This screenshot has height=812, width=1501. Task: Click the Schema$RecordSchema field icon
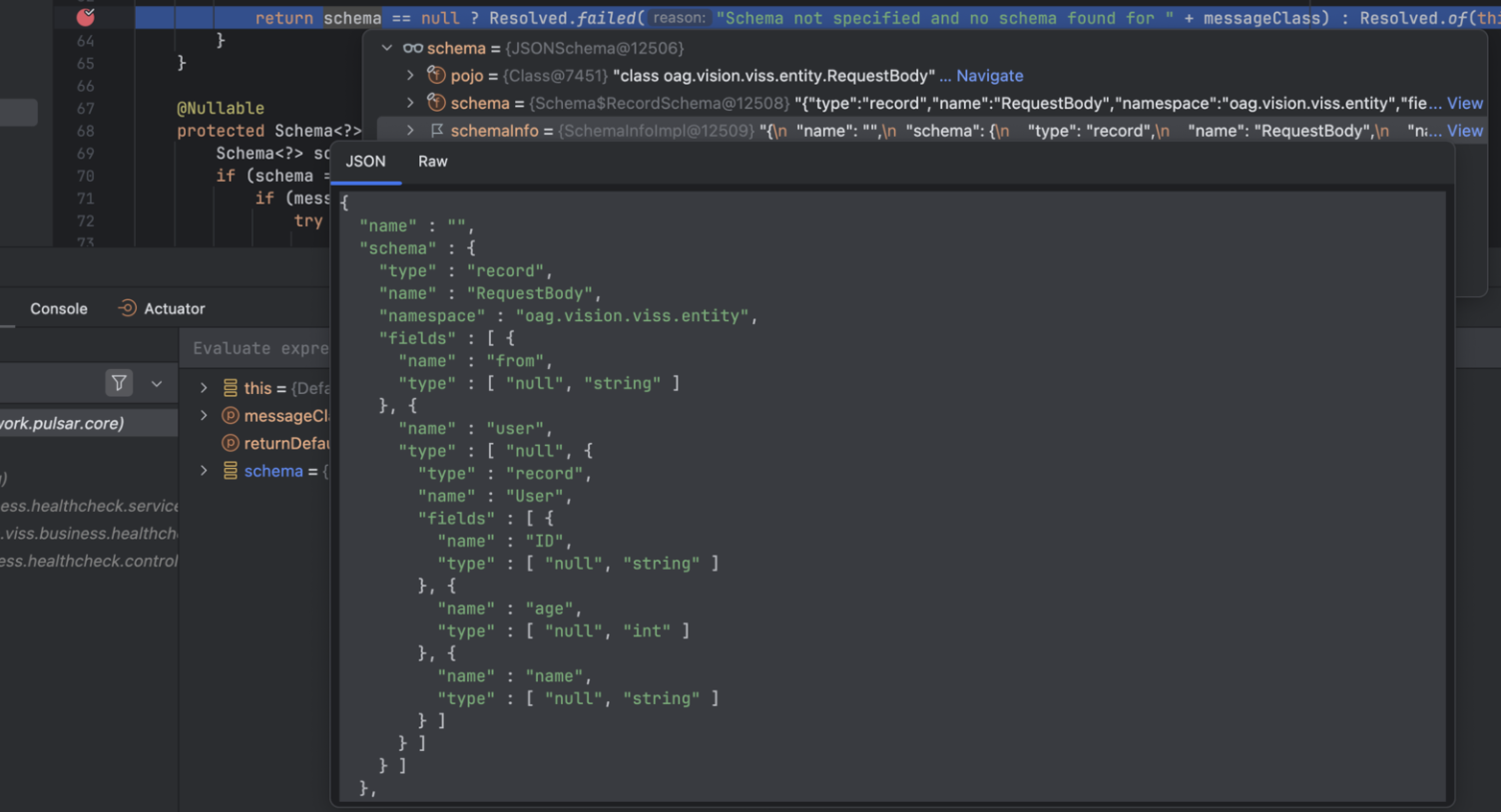coord(436,103)
